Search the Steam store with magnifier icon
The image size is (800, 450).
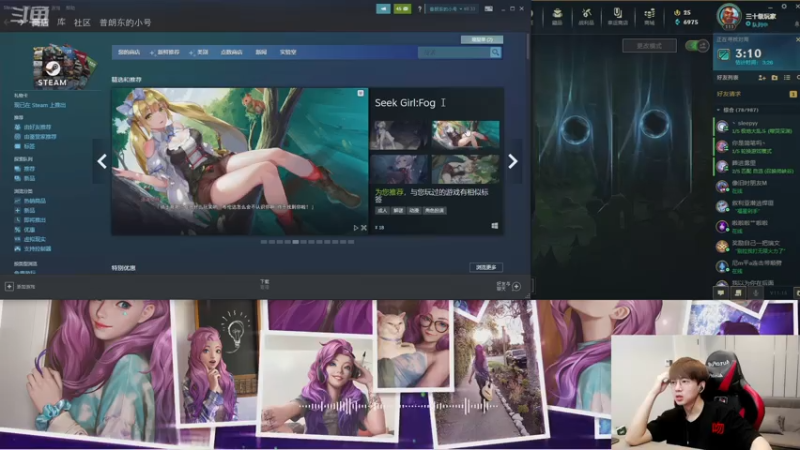[x=495, y=53]
